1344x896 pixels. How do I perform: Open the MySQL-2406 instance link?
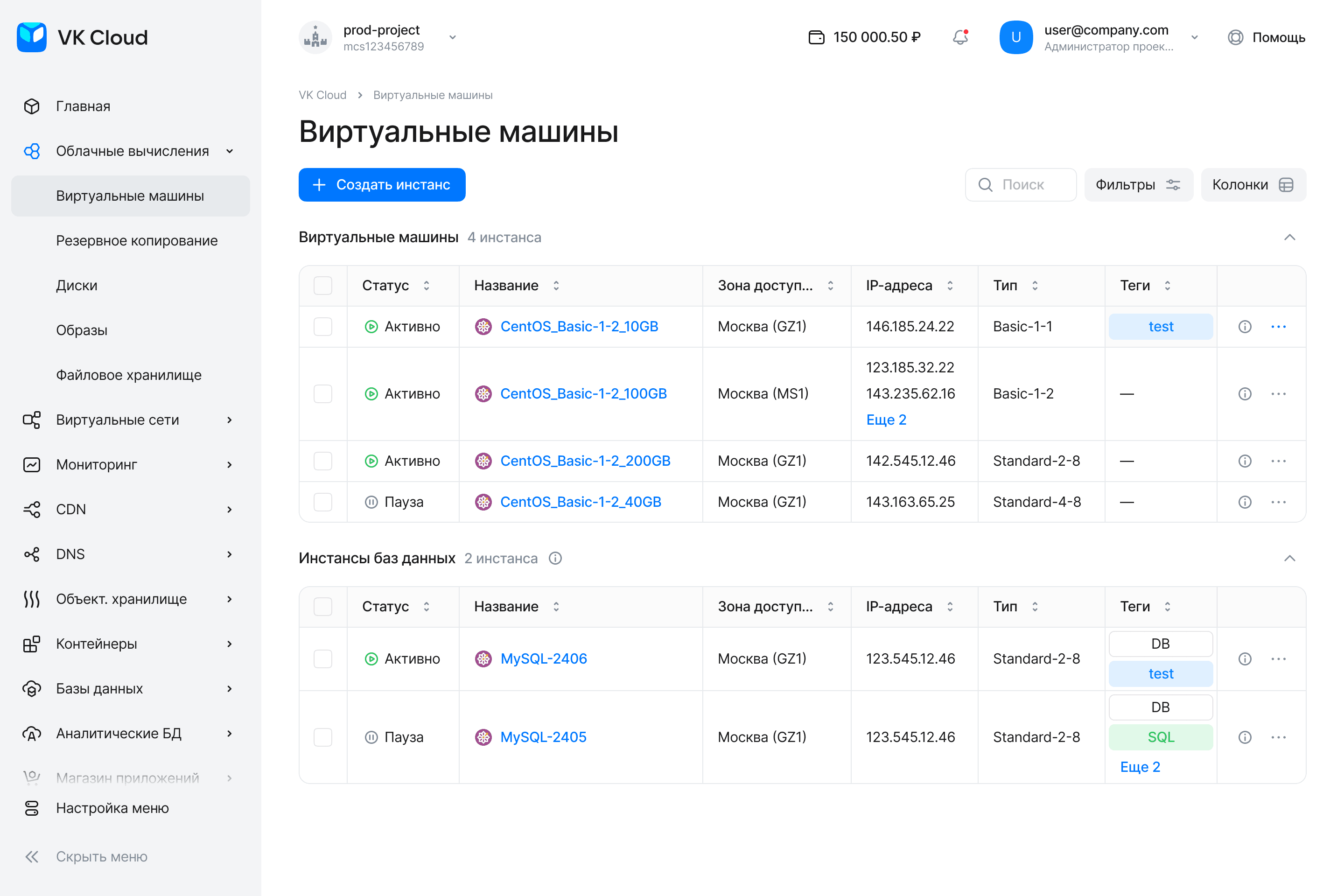click(543, 659)
